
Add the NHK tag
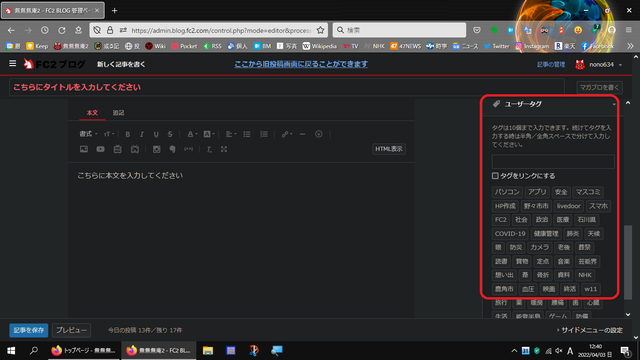(x=584, y=275)
